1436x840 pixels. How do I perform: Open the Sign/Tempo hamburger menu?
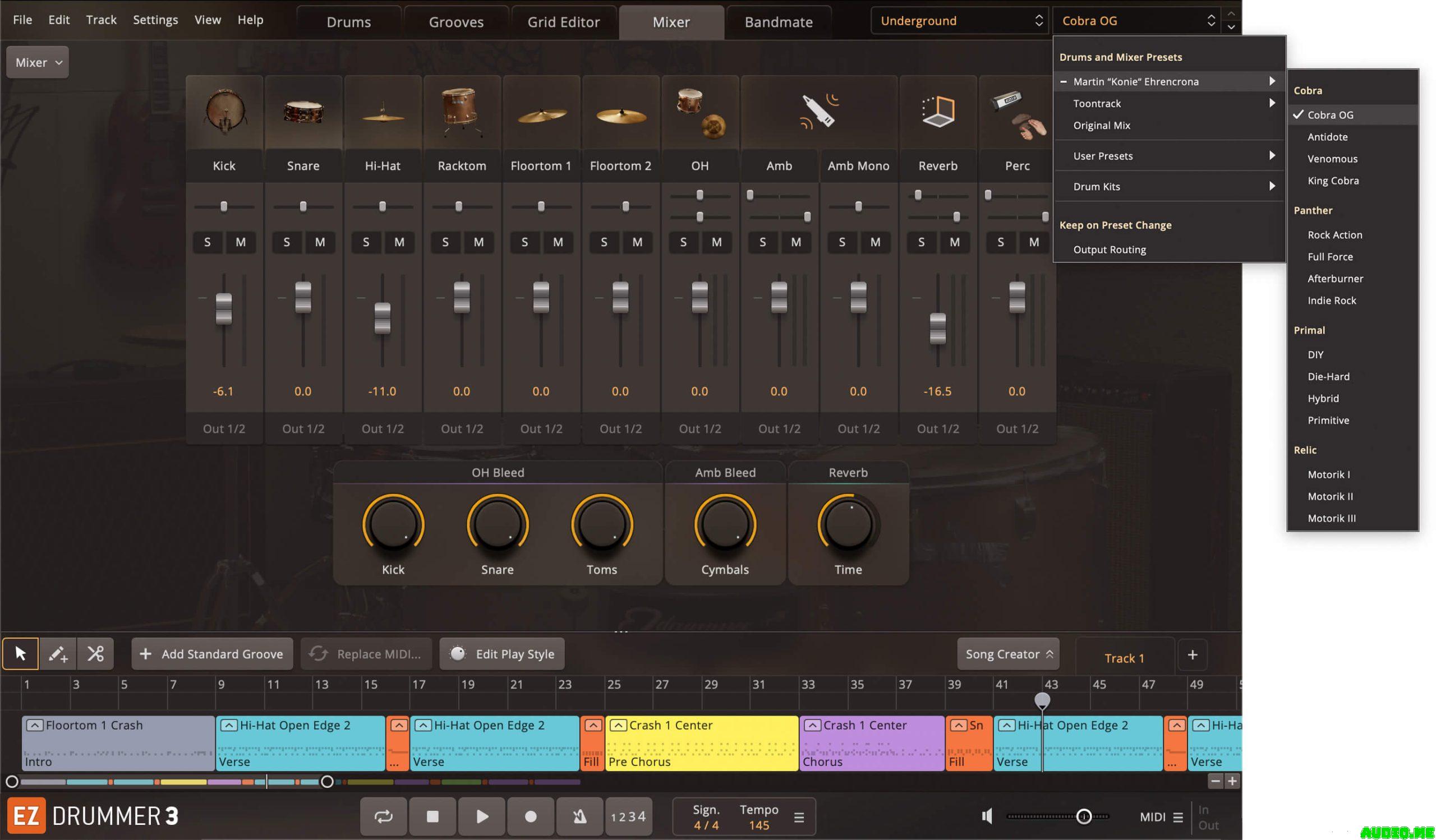[x=799, y=817]
